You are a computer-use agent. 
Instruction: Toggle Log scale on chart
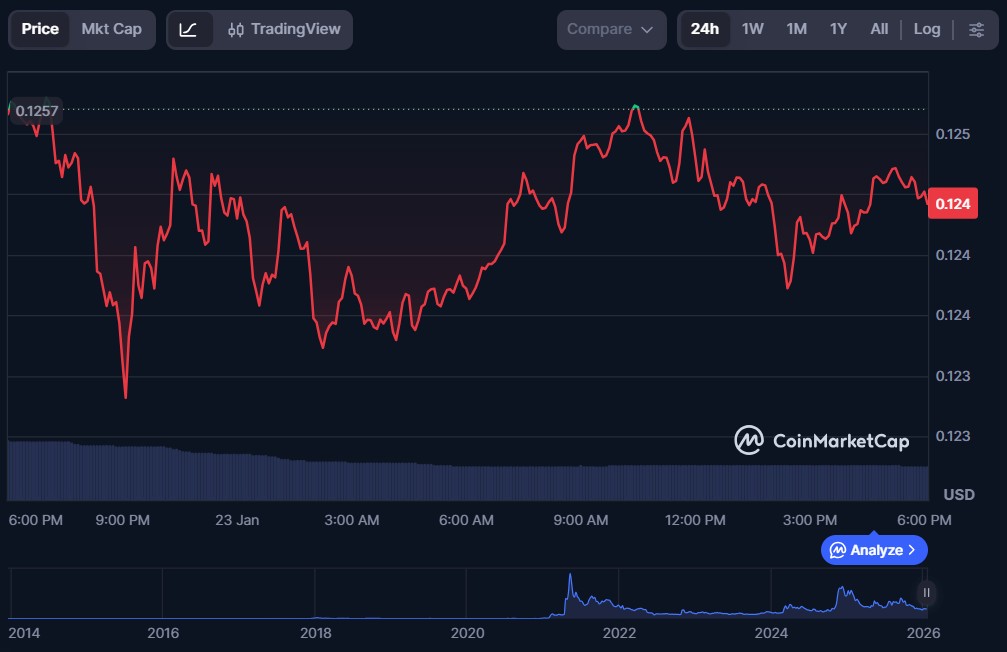pyautogui.click(x=927, y=29)
